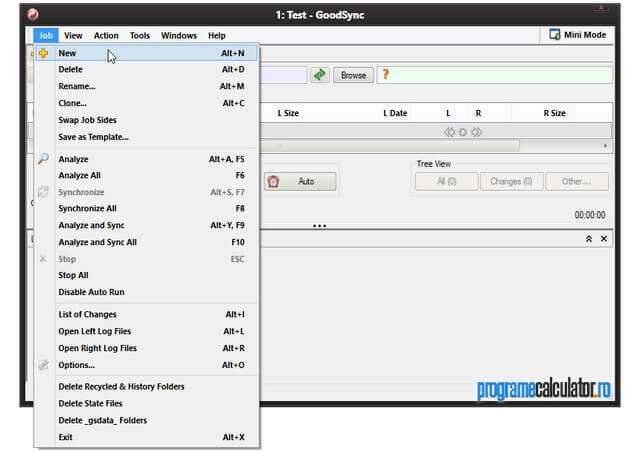Select Delete State Files

point(146,403)
